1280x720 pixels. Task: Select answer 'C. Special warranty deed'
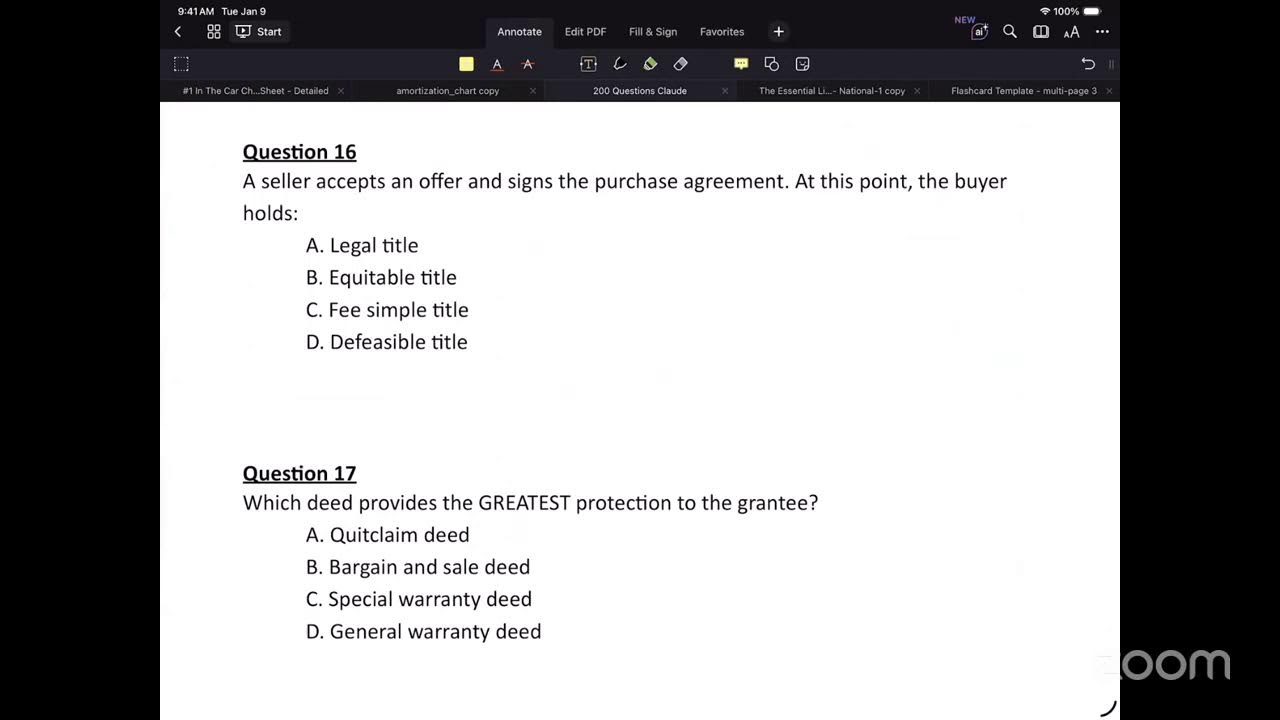coord(419,599)
